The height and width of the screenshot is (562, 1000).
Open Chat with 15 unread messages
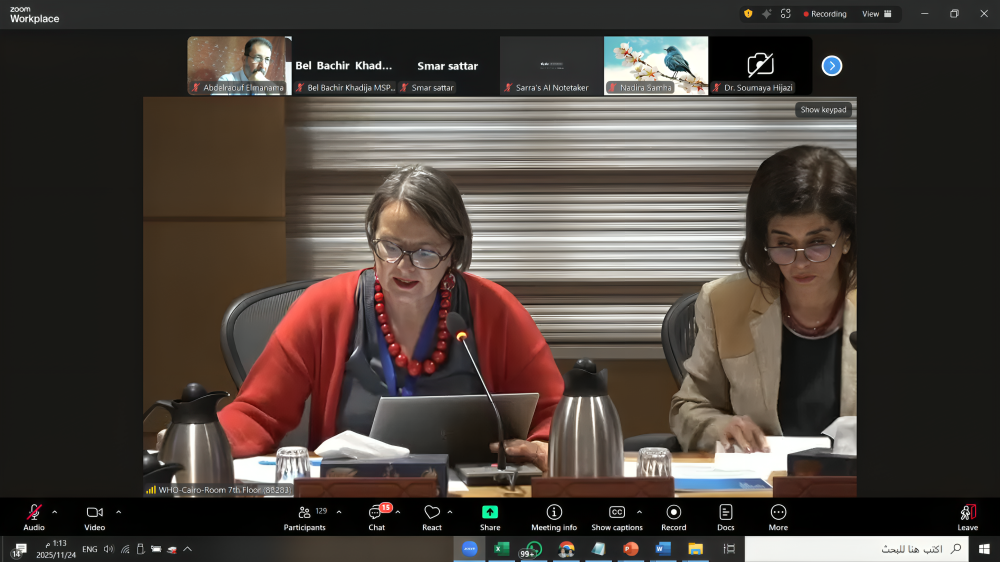(x=377, y=517)
